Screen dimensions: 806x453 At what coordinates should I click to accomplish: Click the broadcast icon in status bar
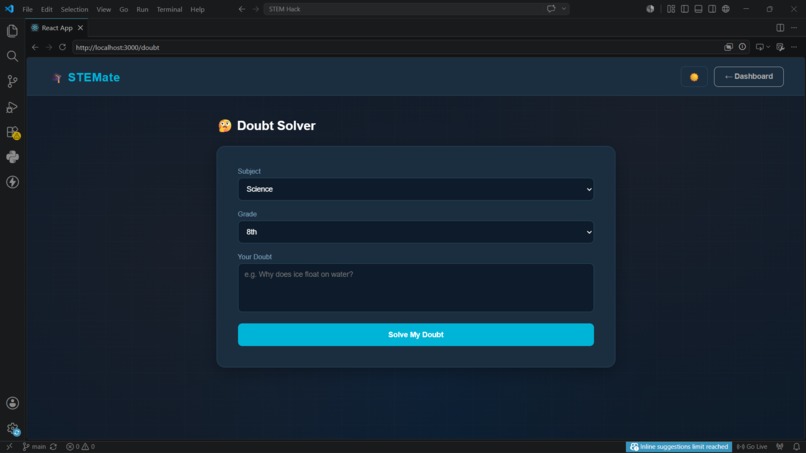pyautogui.click(x=780, y=447)
